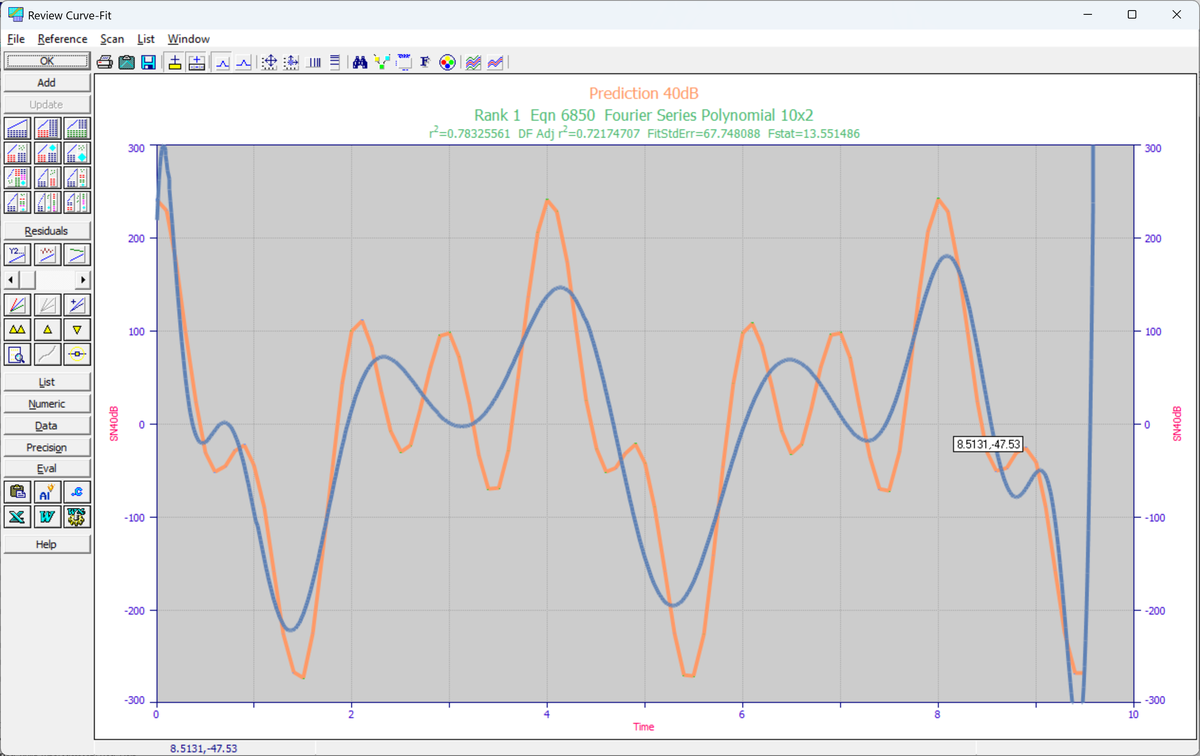Open the binoculars search tool
Screen dimensions: 1200x756
point(360,62)
